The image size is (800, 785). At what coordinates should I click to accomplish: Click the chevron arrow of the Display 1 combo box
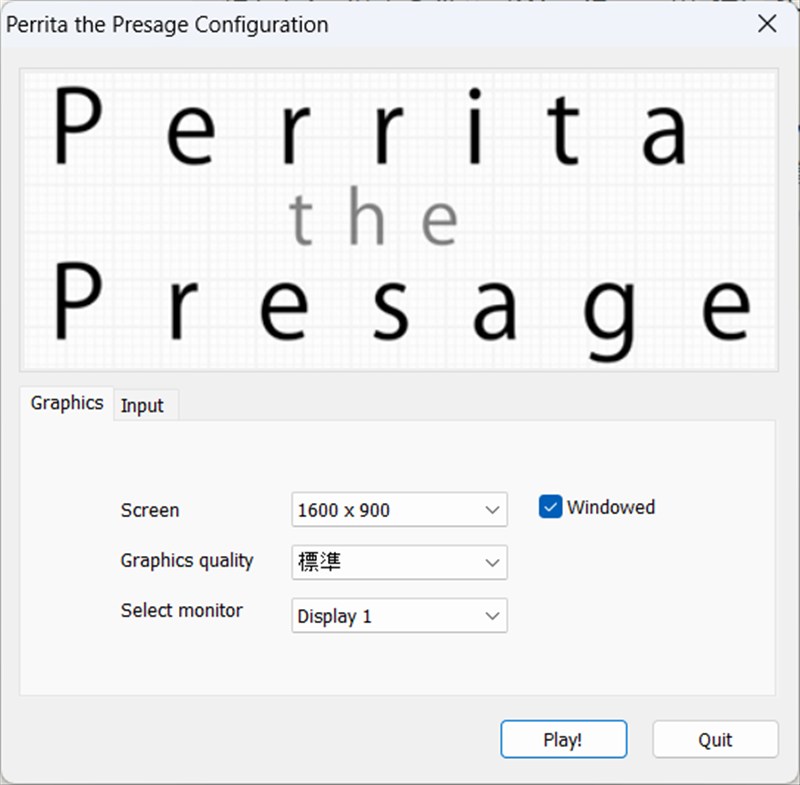pos(492,616)
